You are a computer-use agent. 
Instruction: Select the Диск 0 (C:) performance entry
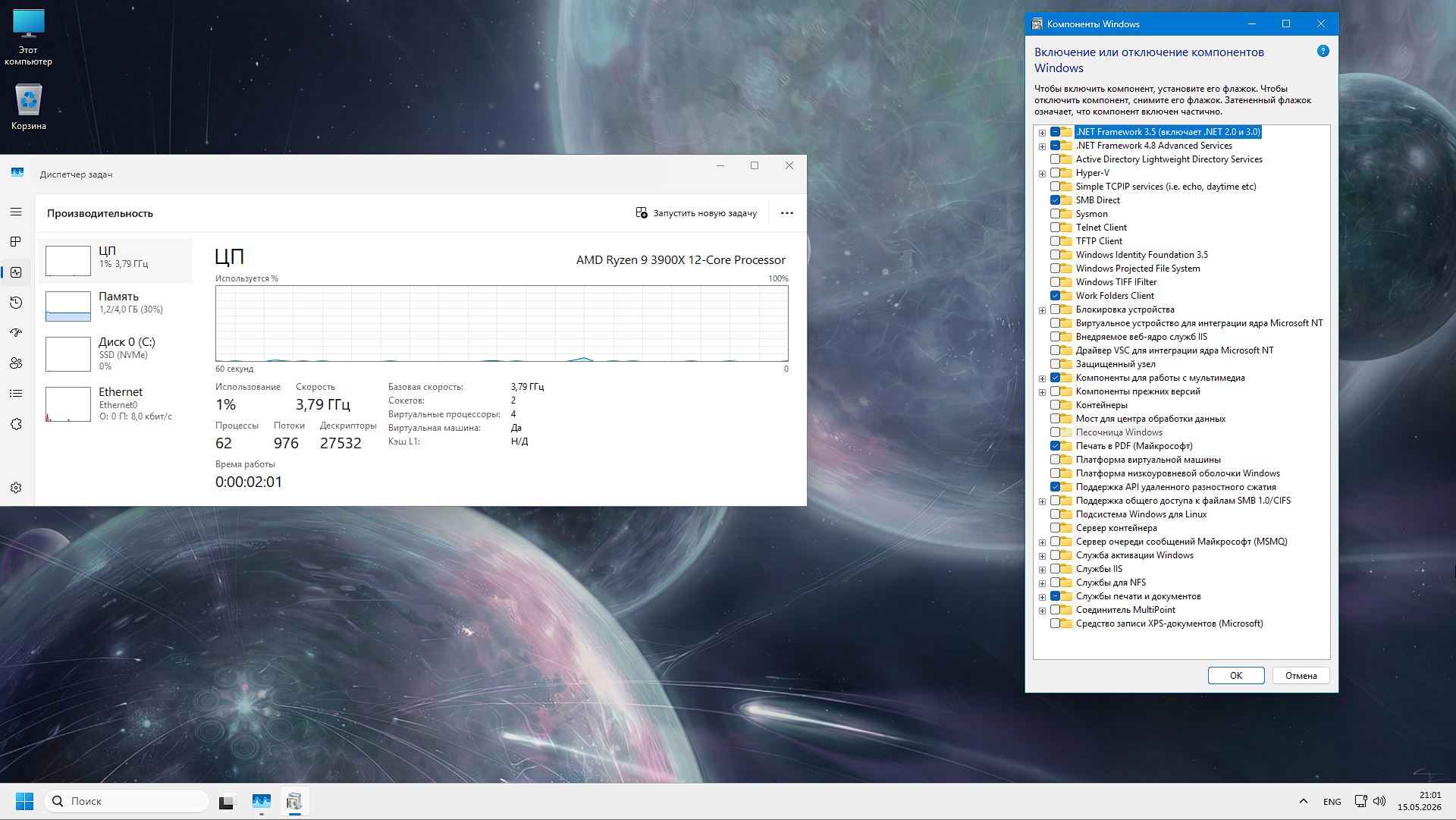[115, 353]
